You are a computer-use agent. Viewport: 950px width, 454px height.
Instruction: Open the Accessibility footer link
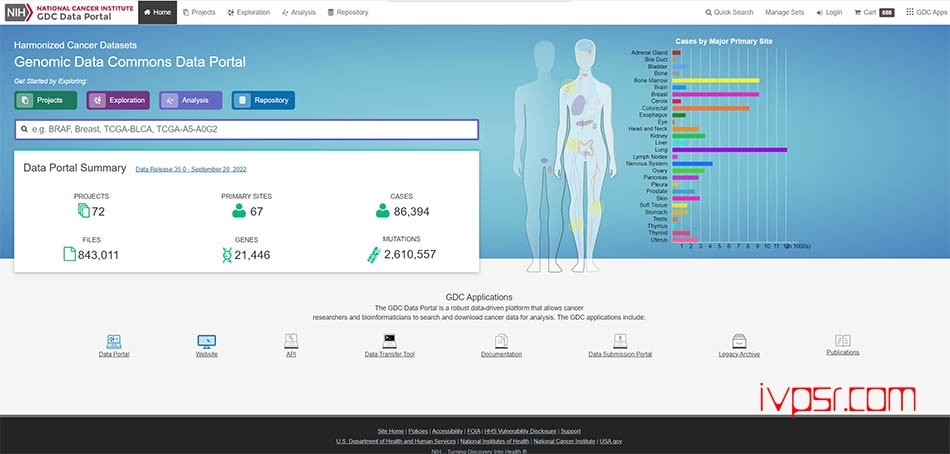(447, 431)
